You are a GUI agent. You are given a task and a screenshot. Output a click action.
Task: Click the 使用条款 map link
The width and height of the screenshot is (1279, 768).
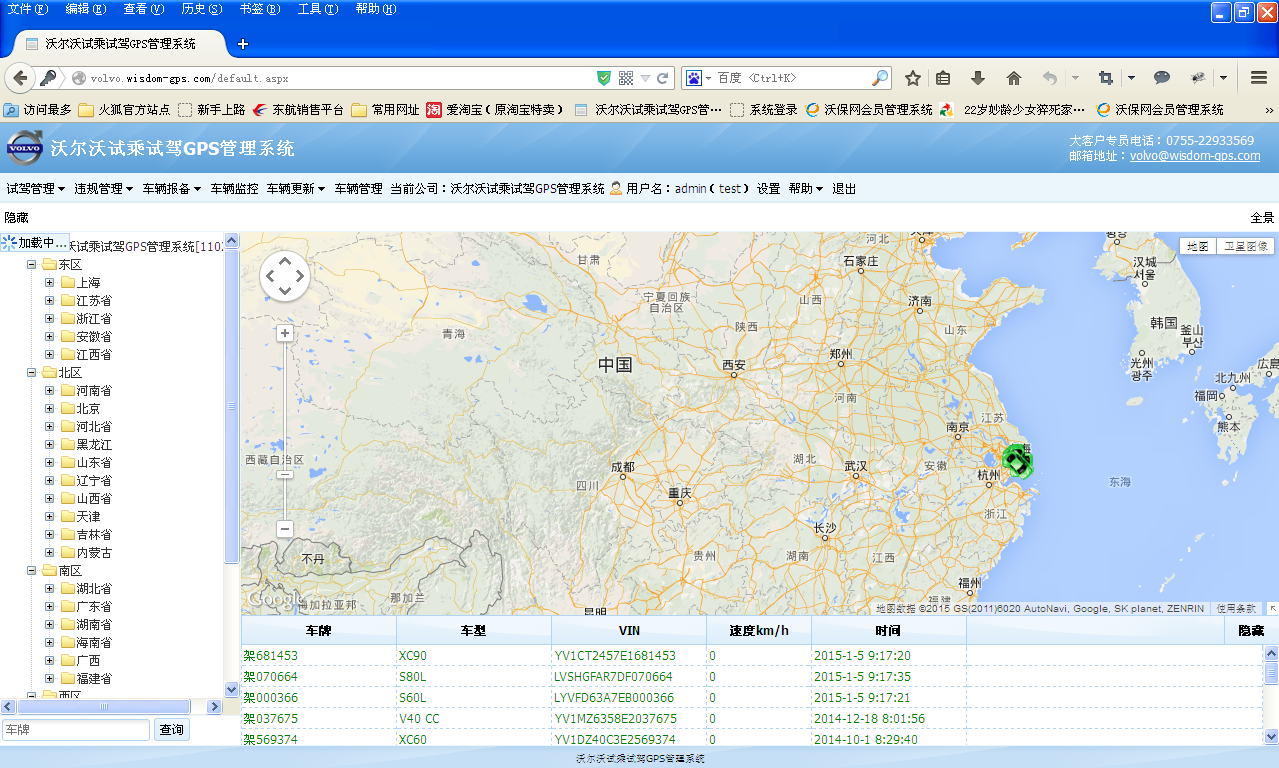(1236, 608)
